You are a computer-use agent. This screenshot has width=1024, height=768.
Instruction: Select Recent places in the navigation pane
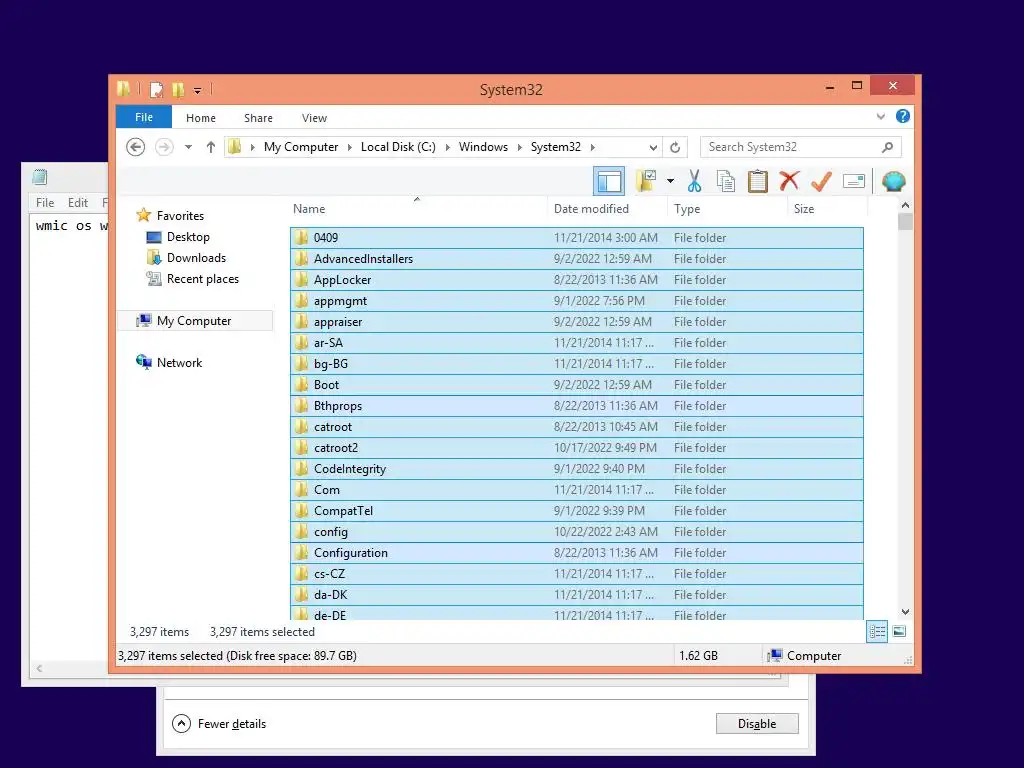193,279
